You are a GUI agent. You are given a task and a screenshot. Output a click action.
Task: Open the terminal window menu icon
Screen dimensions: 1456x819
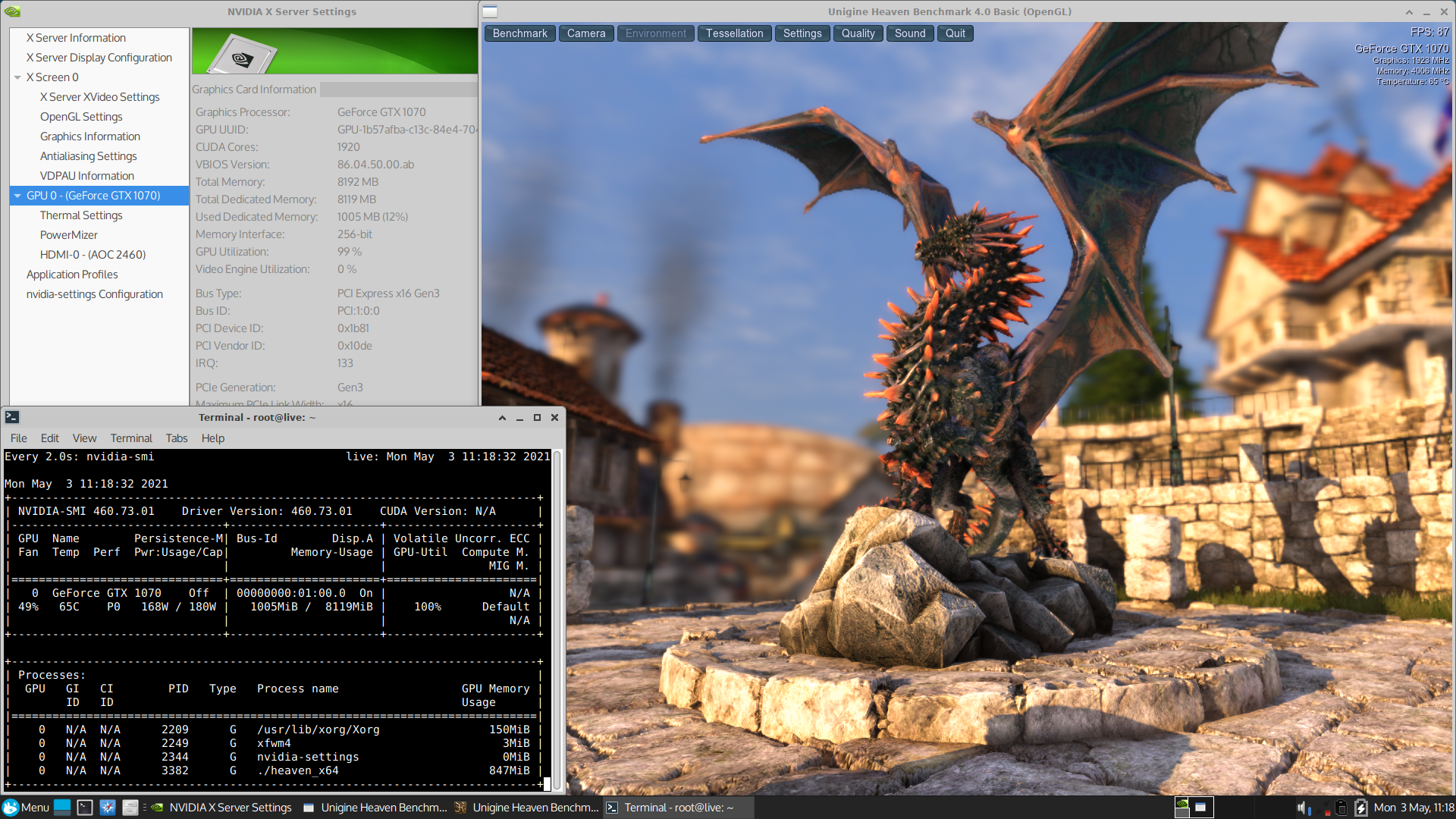(11, 417)
